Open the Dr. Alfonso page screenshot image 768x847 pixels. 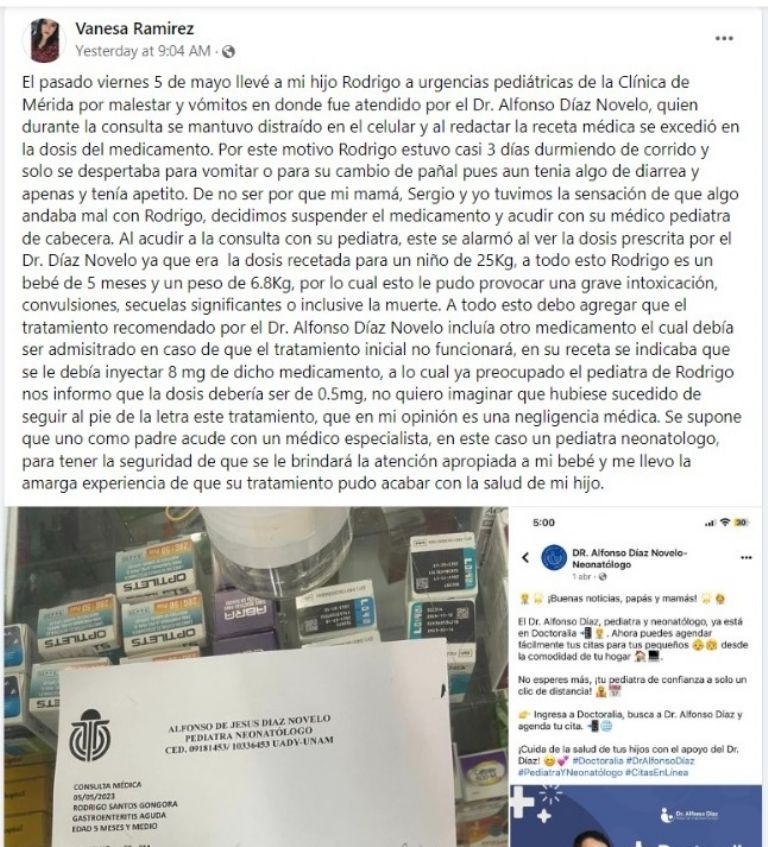(x=636, y=676)
